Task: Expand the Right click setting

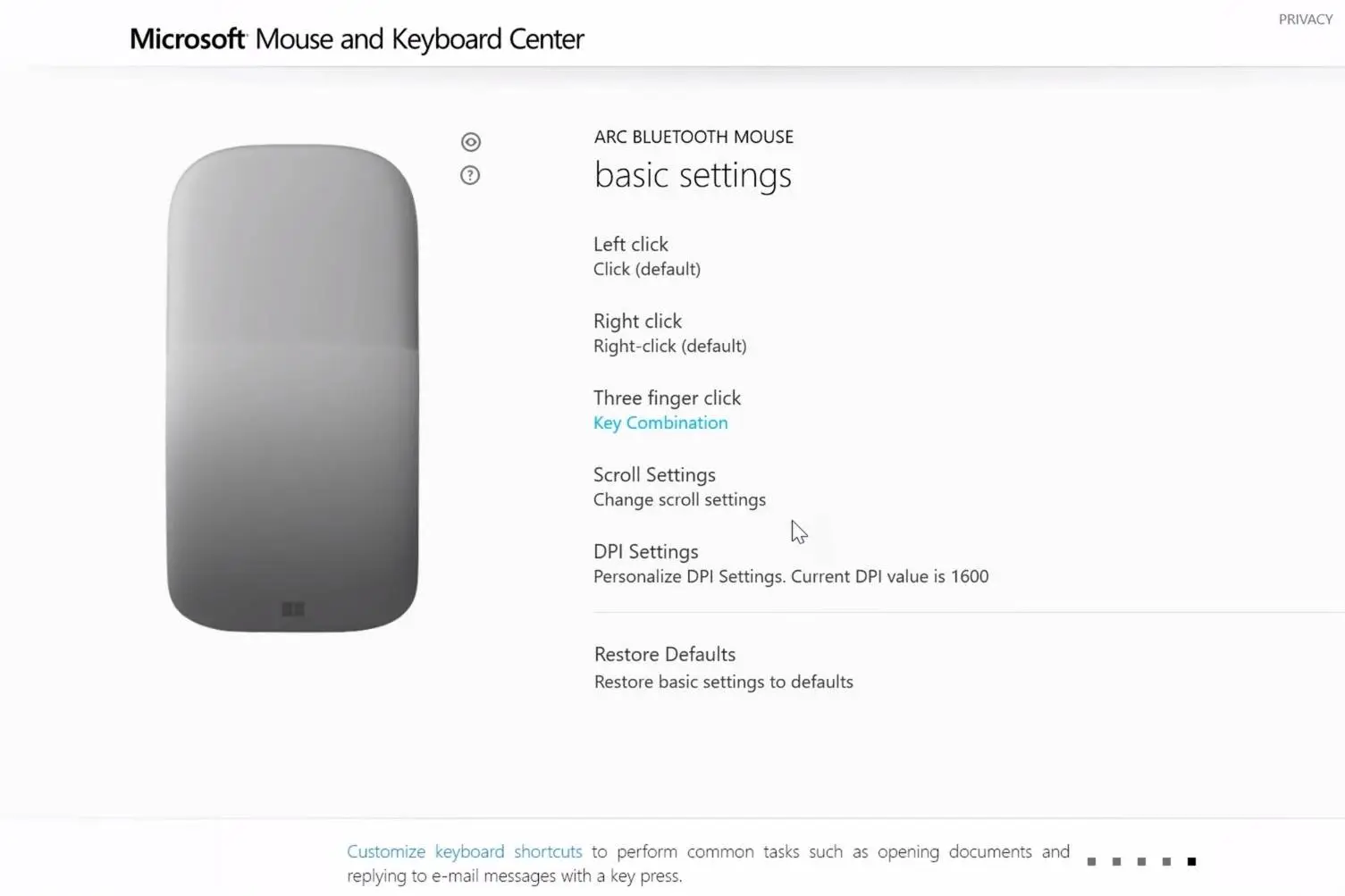Action: point(670,333)
